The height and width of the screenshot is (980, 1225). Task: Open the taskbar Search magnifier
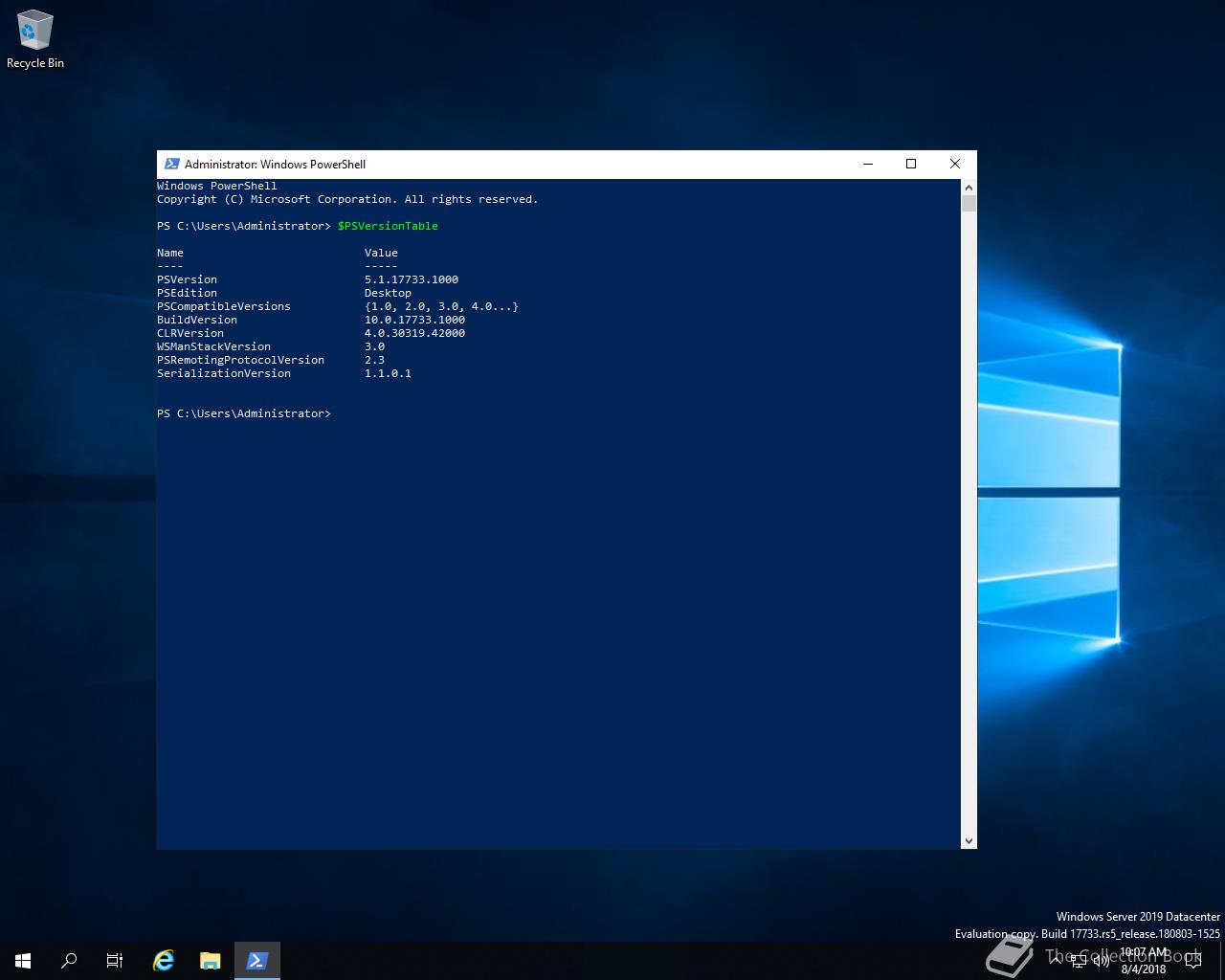tap(69, 961)
